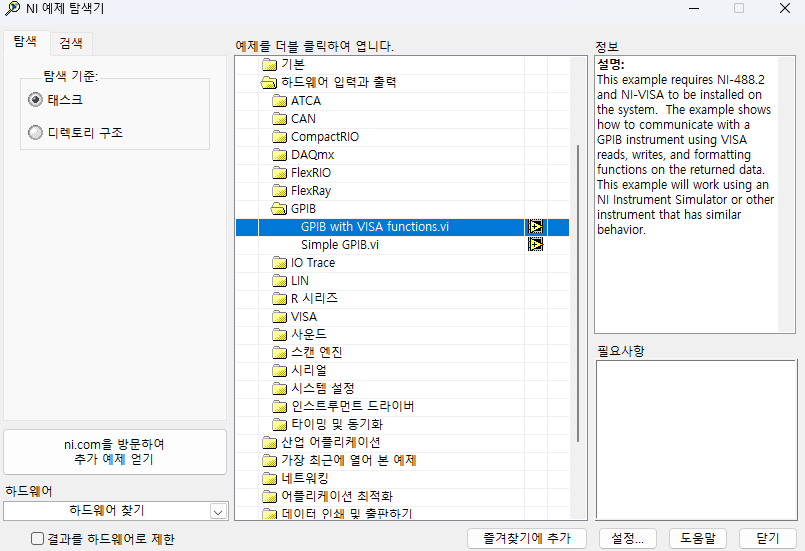Image resolution: width=805 pixels, height=551 pixels.
Task: Click the 시리얼 folder icon
Action: (x=279, y=371)
